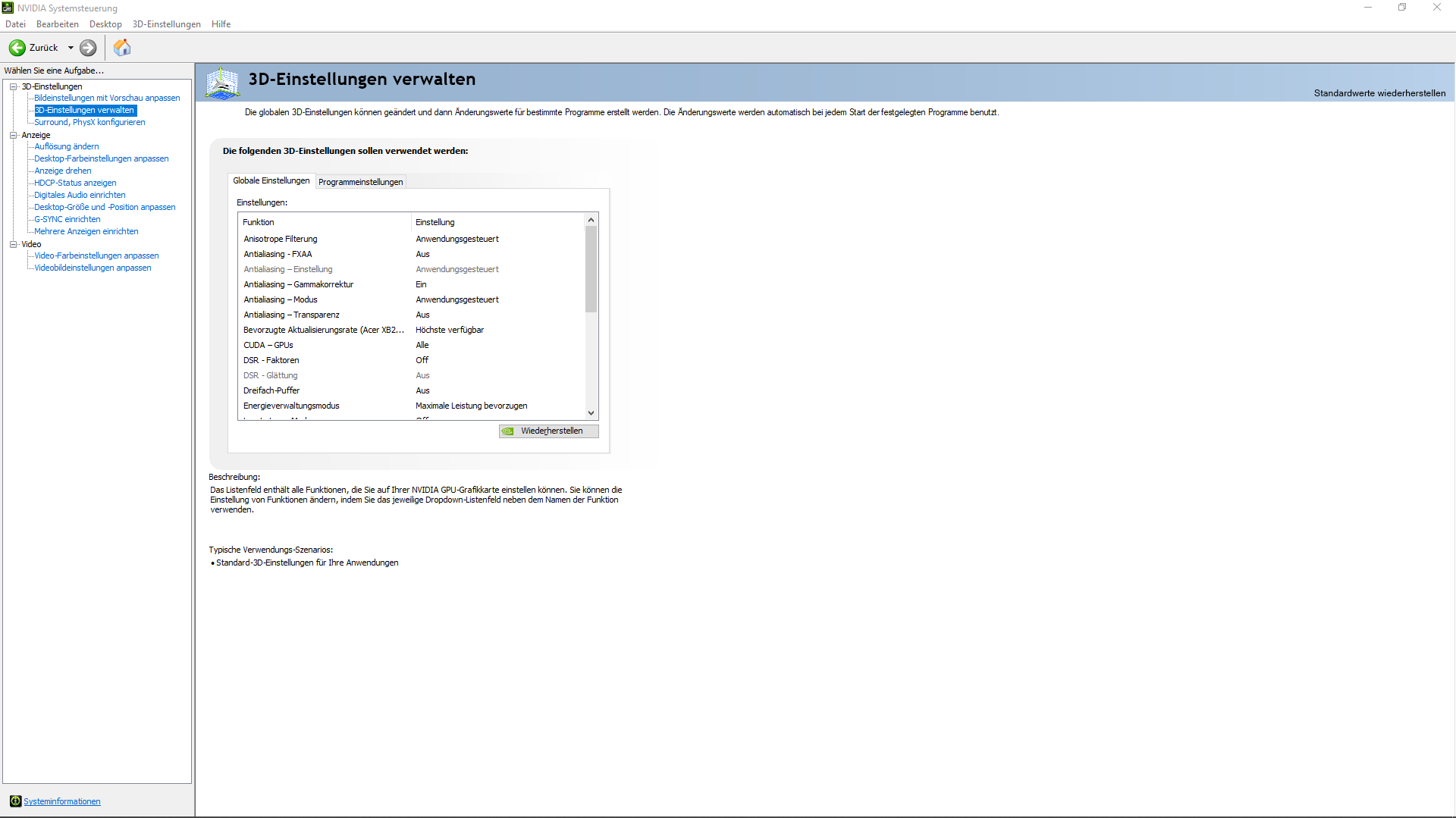This screenshot has height=818, width=1456.
Task: Open Auflösung ändern page
Action: [67, 146]
